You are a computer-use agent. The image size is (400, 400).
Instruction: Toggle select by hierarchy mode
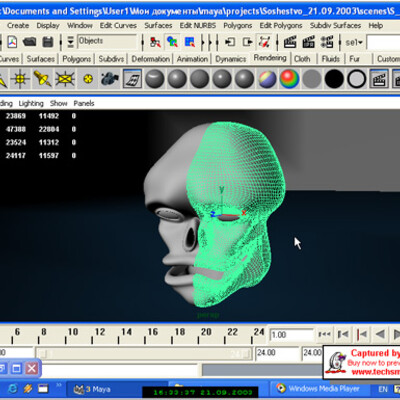155,42
